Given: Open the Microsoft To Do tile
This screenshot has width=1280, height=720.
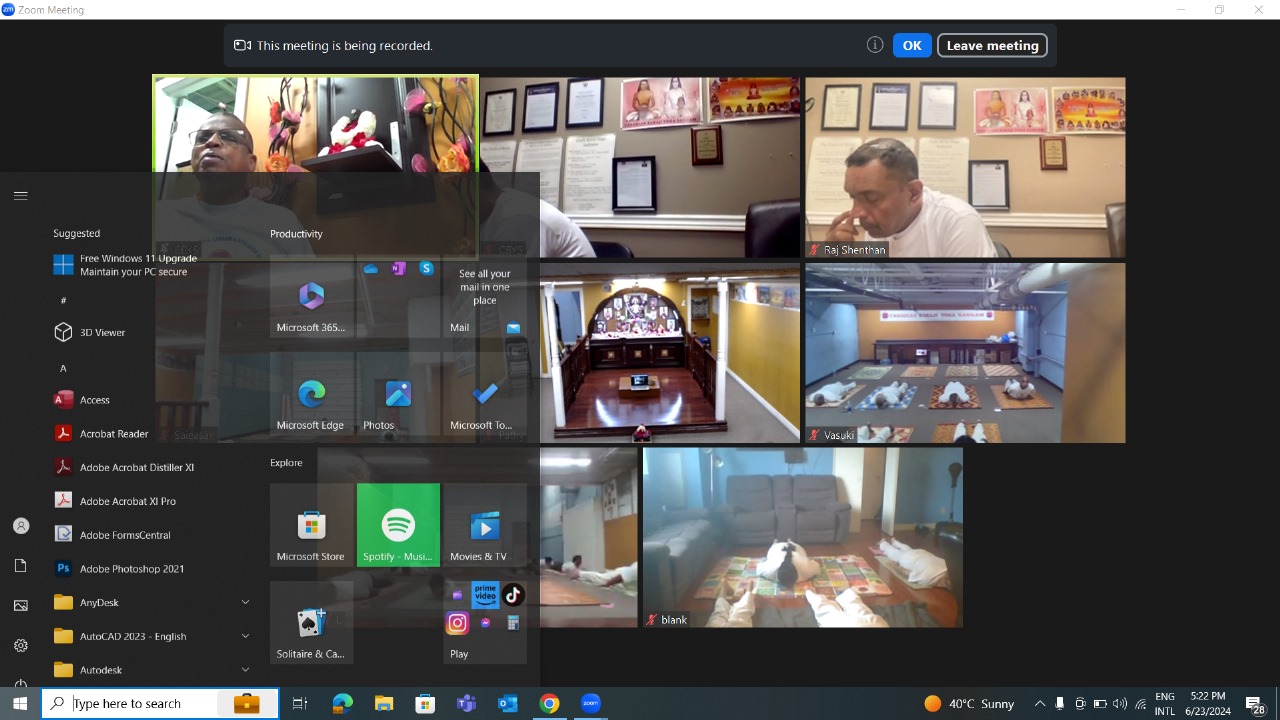Looking at the screenshot, I should (485, 393).
